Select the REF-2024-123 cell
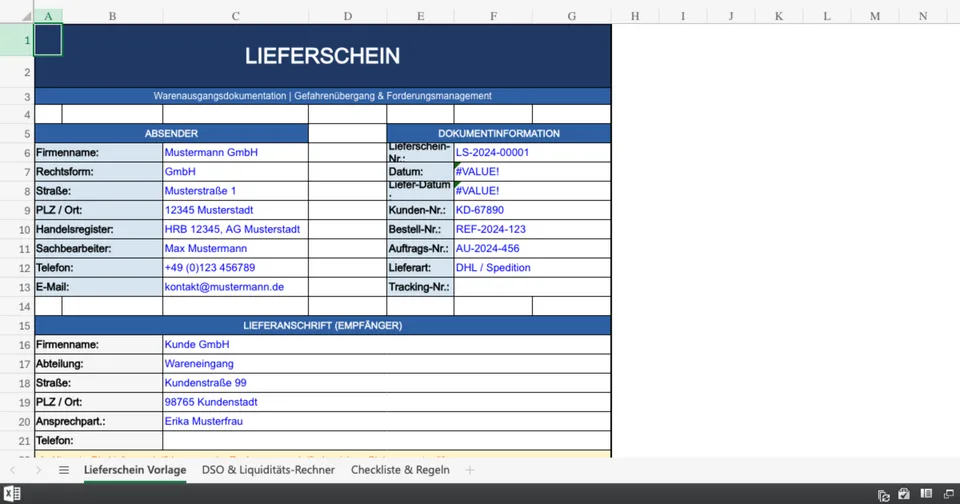Viewport: 960px width, 504px height. pos(532,229)
